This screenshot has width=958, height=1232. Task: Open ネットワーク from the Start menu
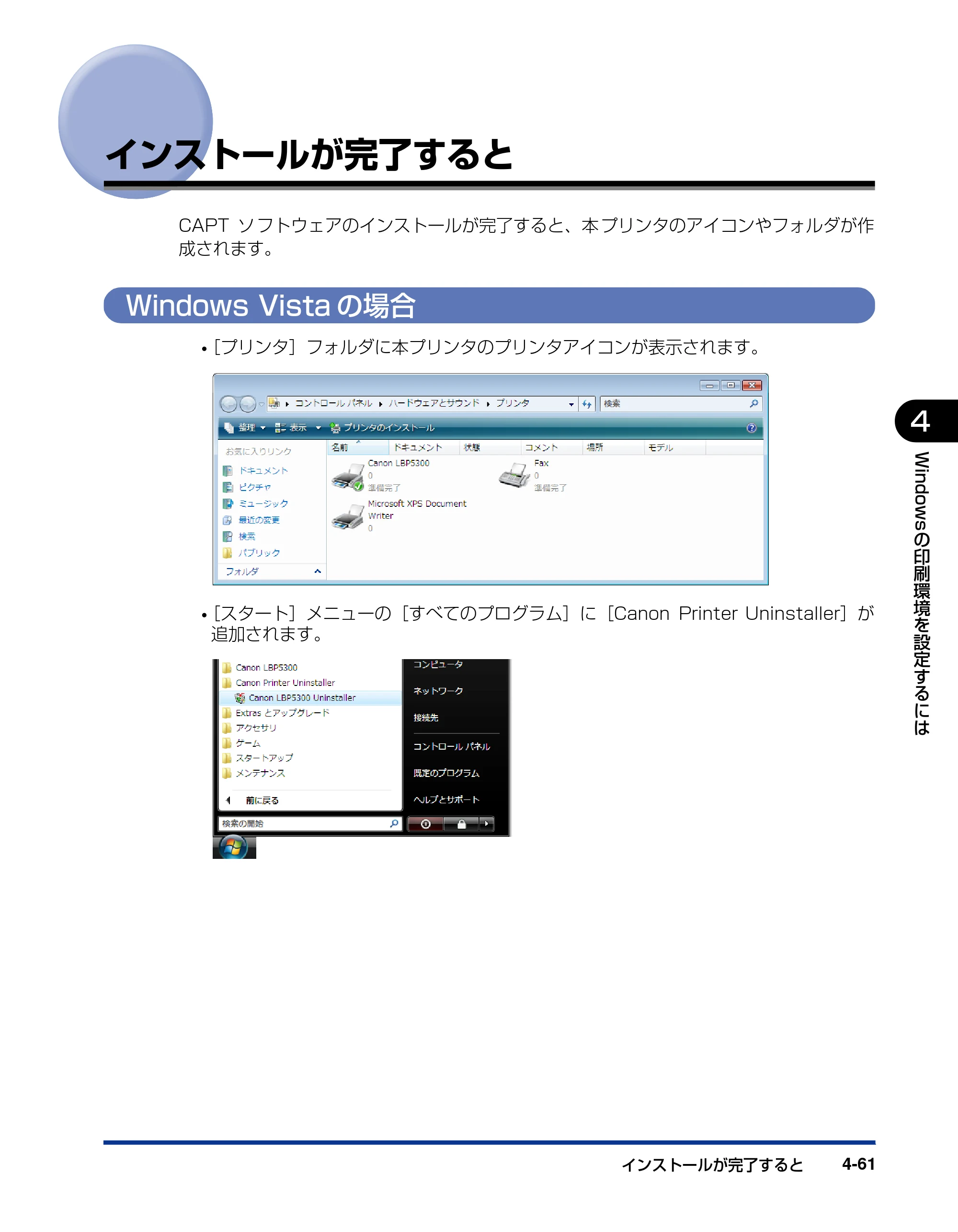coord(438,691)
